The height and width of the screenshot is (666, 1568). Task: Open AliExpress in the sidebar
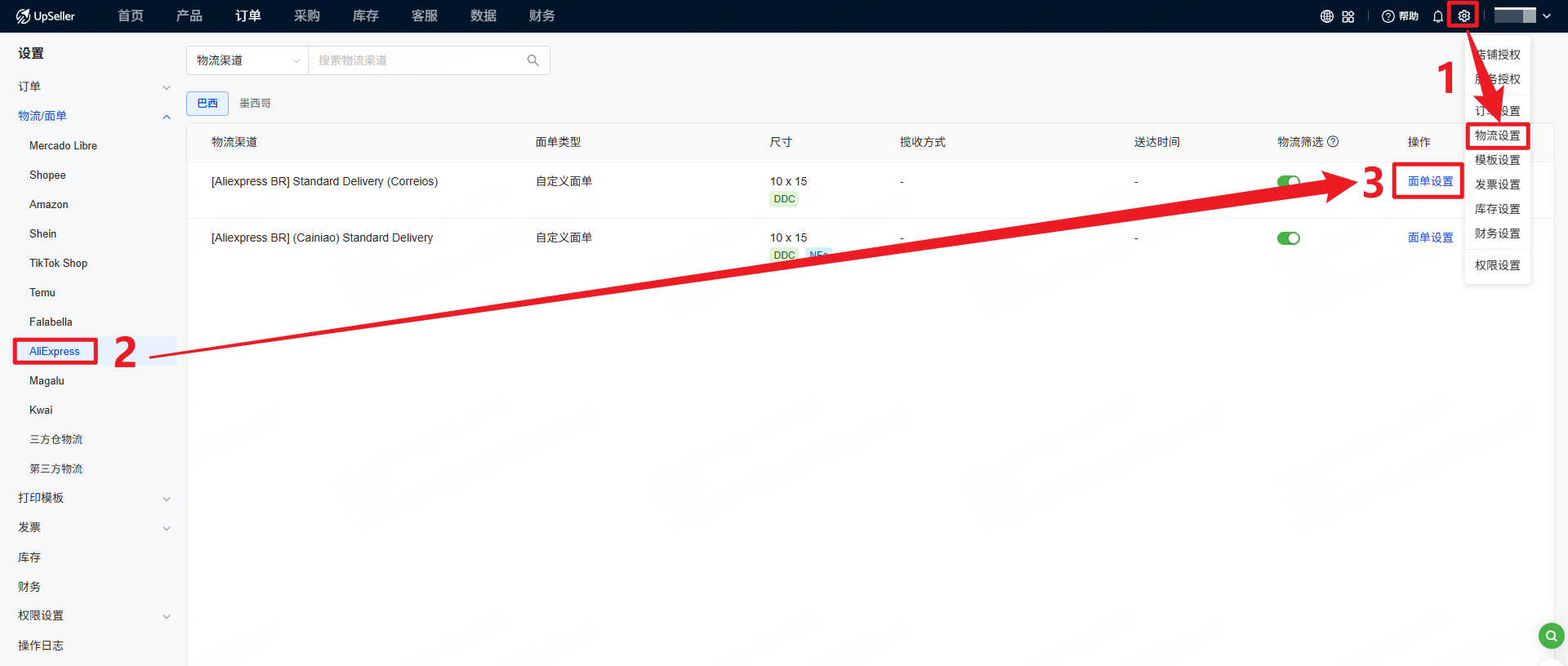[x=55, y=352]
